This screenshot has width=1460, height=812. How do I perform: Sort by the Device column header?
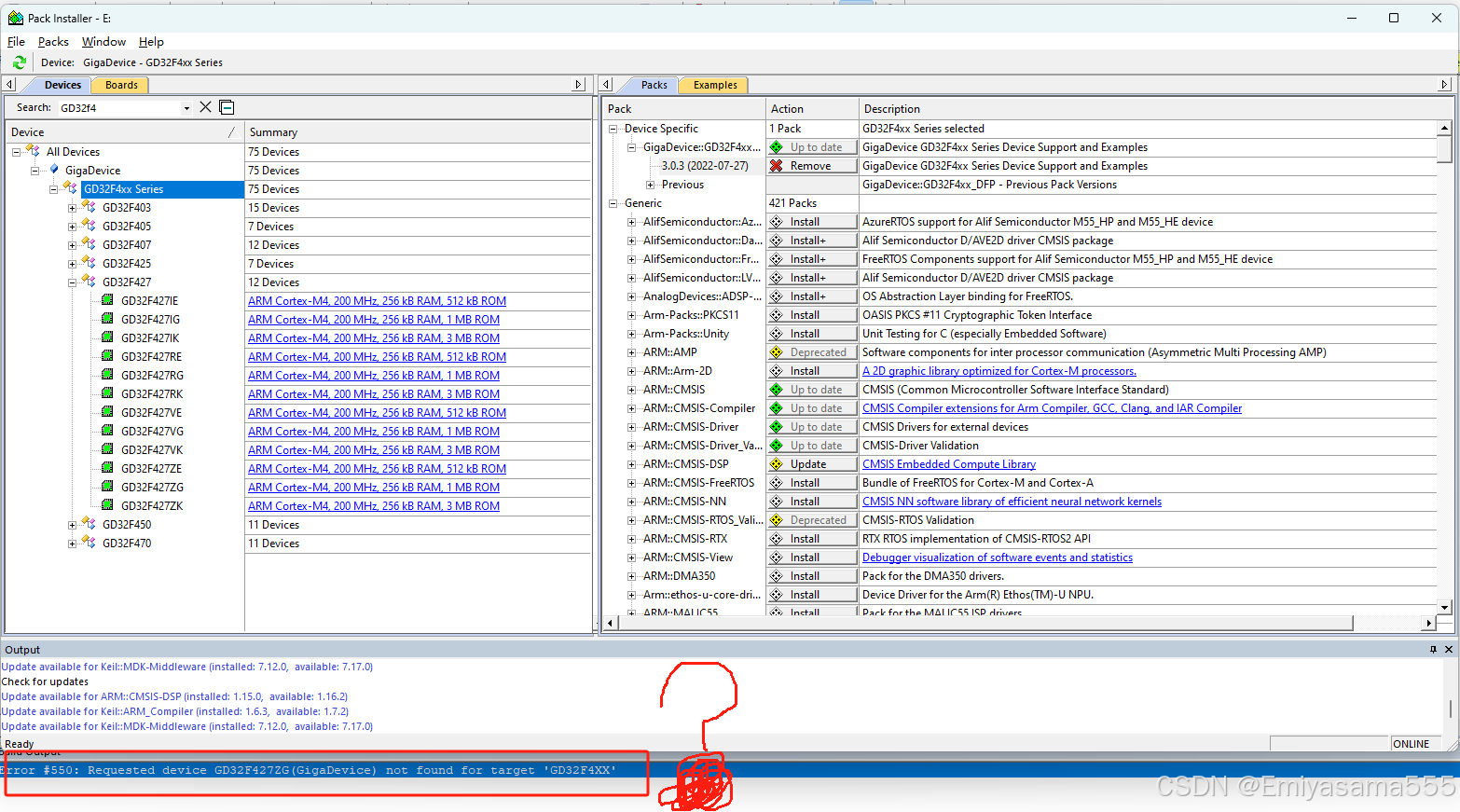[125, 132]
